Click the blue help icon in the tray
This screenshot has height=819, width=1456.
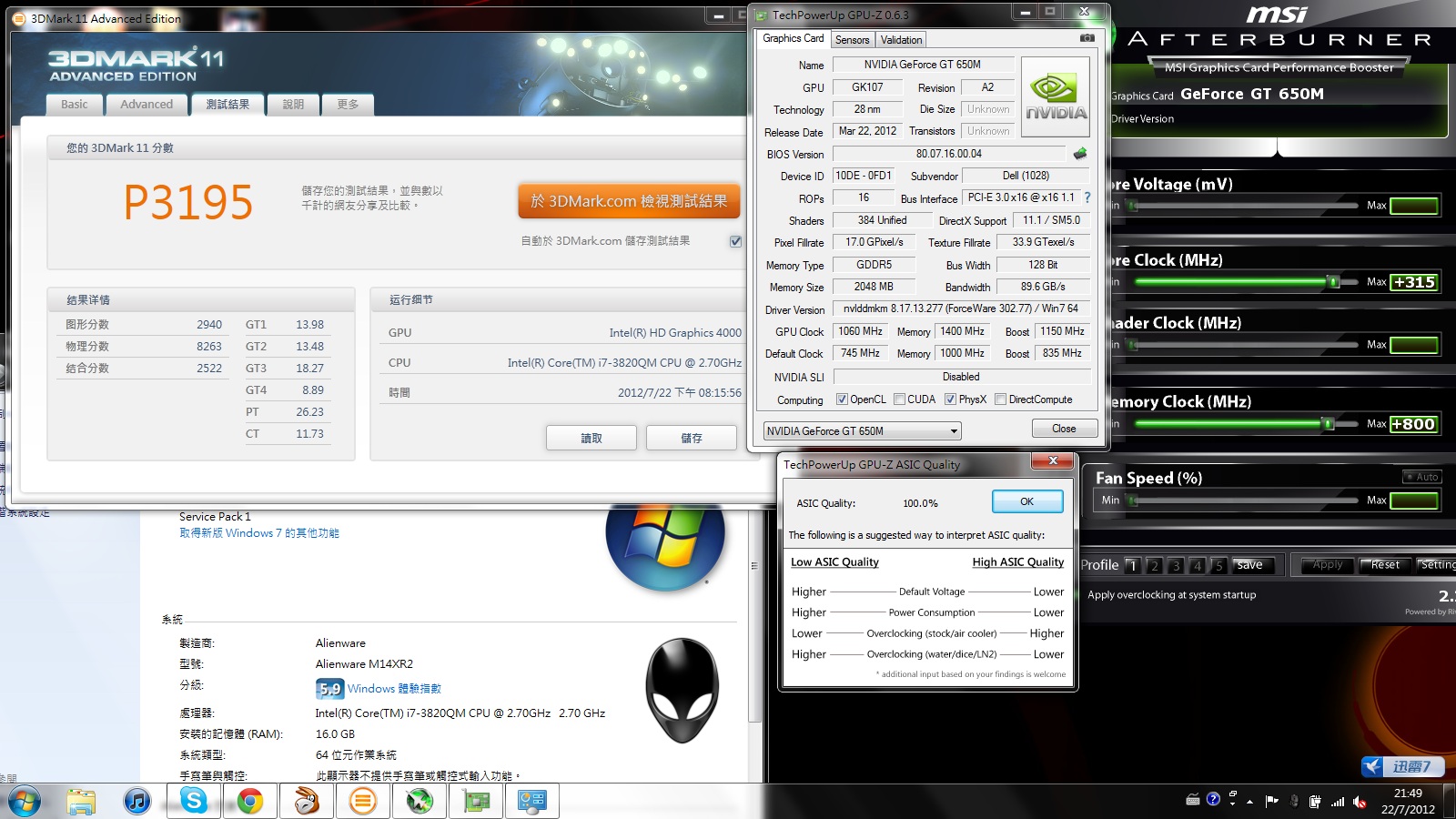click(1213, 799)
